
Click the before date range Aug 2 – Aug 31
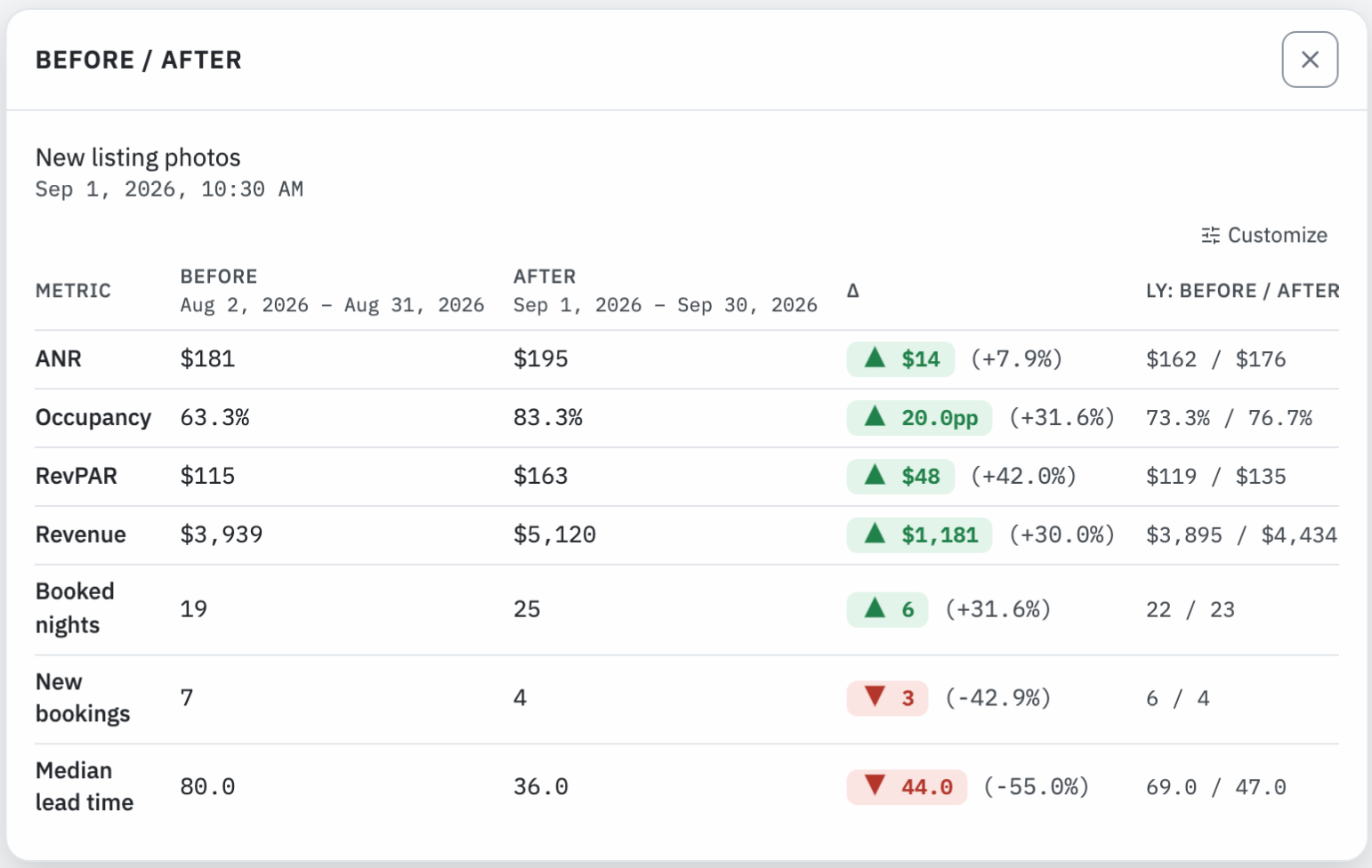pos(332,305)
